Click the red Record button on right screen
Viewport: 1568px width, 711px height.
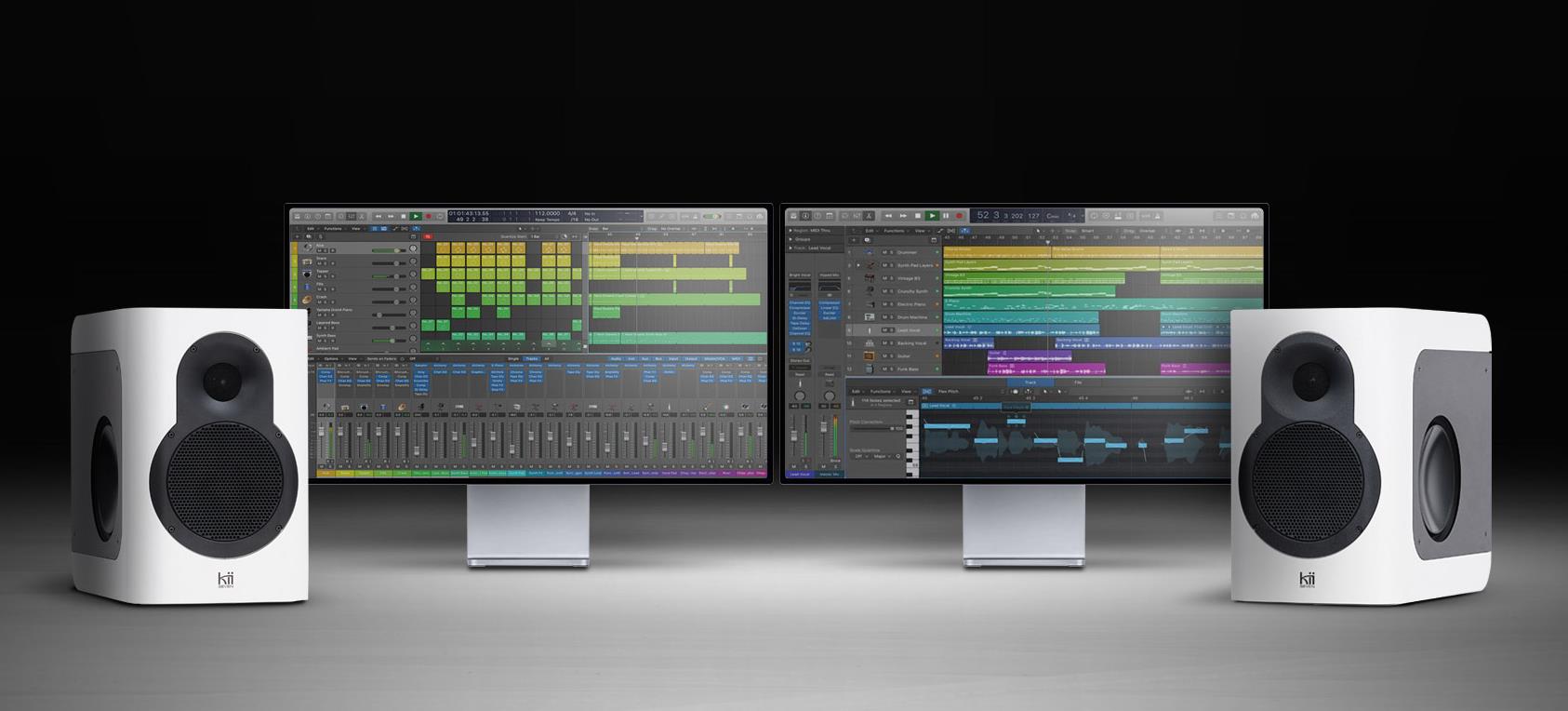coord(959,216)
